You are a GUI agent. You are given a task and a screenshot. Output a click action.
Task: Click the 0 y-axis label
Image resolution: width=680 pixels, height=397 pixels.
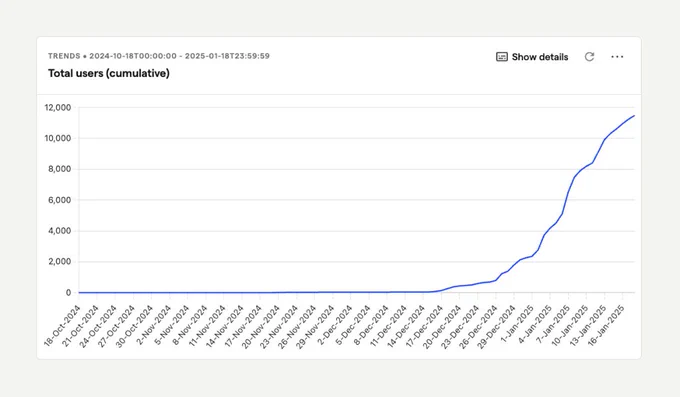(69, 293)
